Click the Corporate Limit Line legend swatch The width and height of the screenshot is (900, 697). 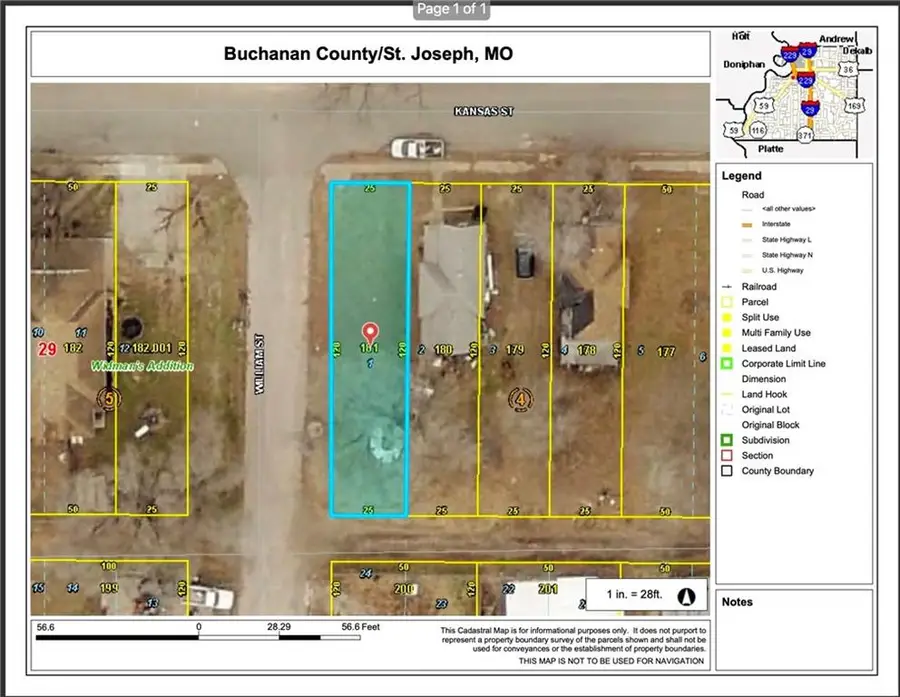(x=725, y=363)
